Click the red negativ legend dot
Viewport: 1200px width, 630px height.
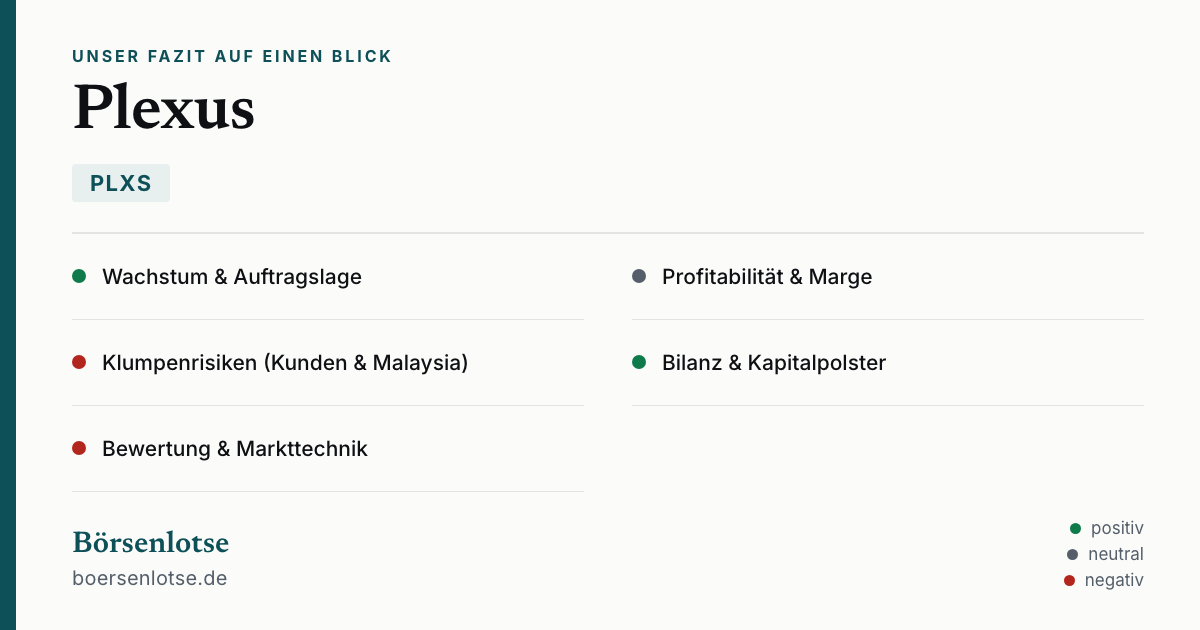coord(1069,580)
